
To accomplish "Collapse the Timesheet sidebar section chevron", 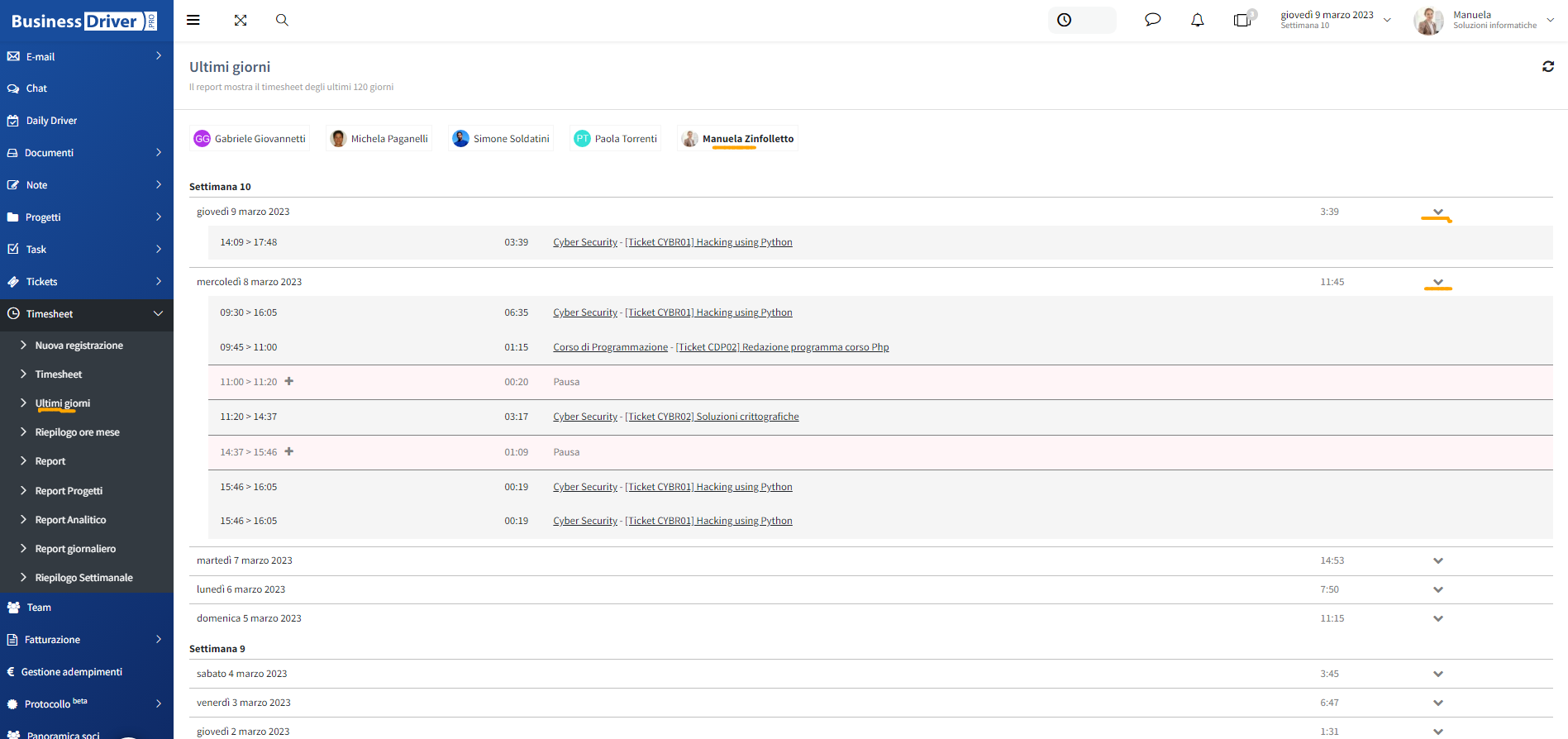I will pos(158,313).
